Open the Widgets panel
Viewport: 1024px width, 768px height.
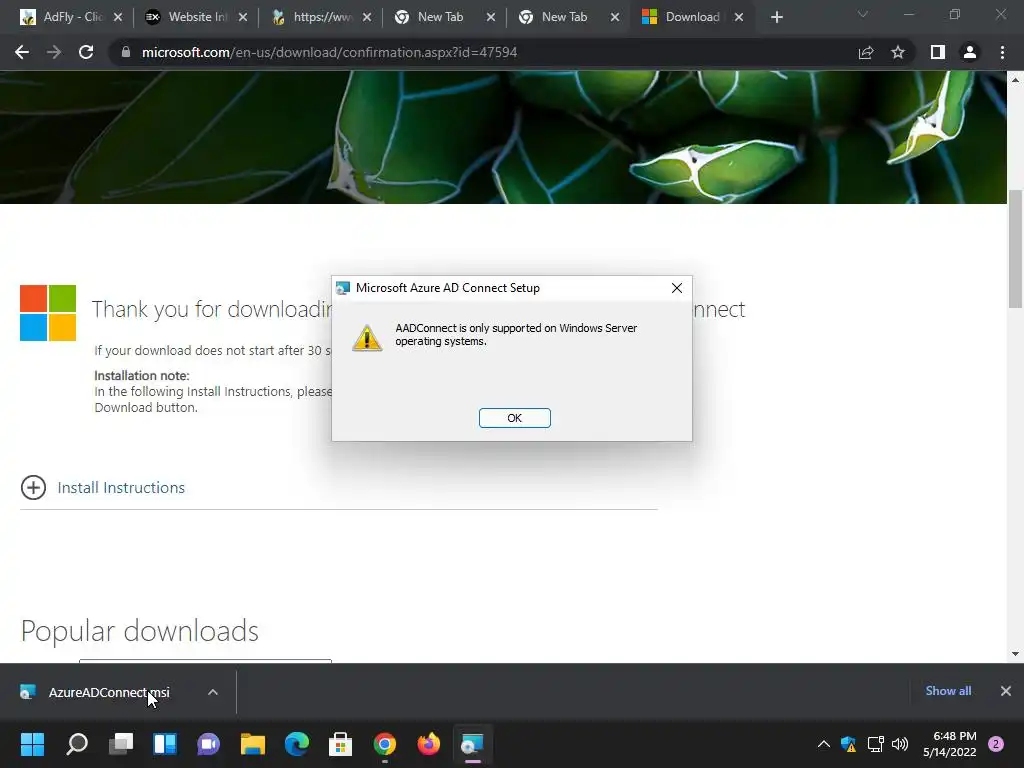coord(165,744)
